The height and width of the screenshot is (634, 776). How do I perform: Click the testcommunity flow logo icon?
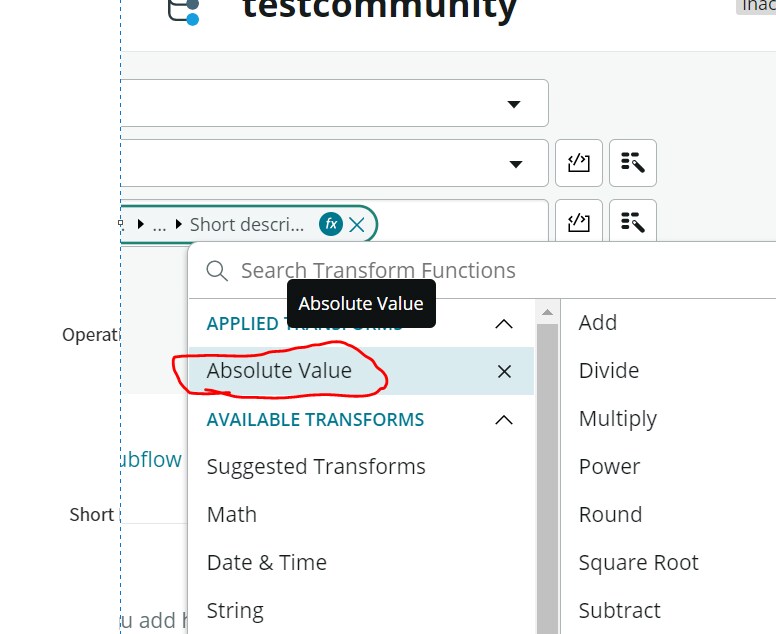tap(183, 10)
